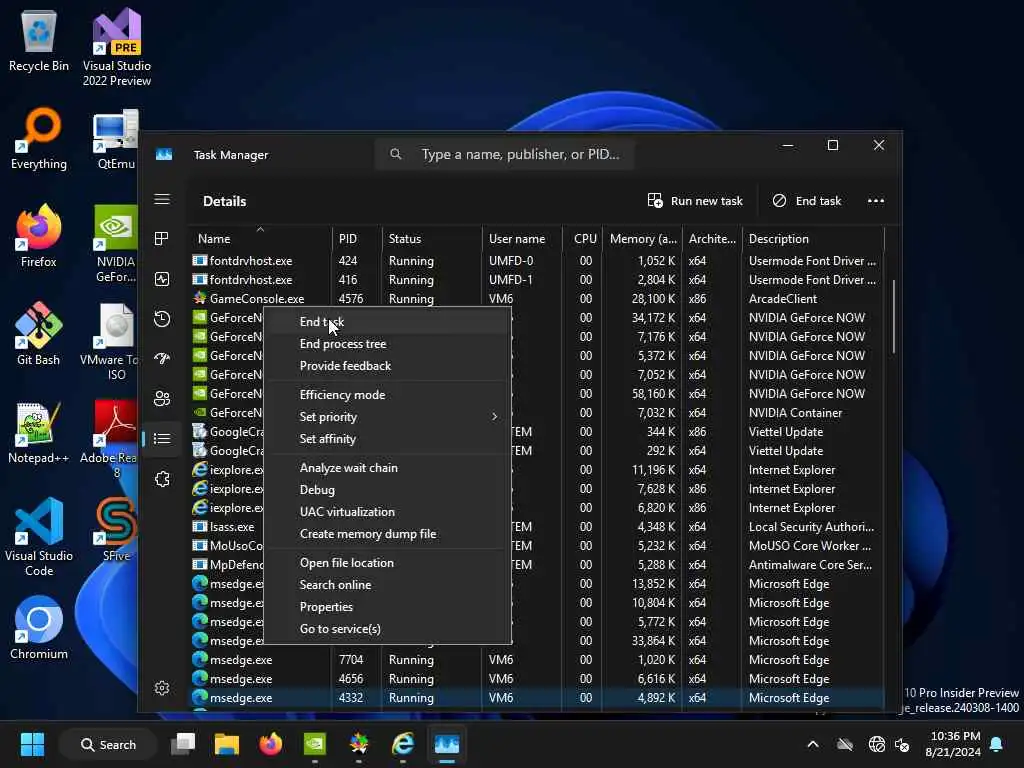Click the three-dot more options button
Screen dimensions: 1024x768
point(876,200)
